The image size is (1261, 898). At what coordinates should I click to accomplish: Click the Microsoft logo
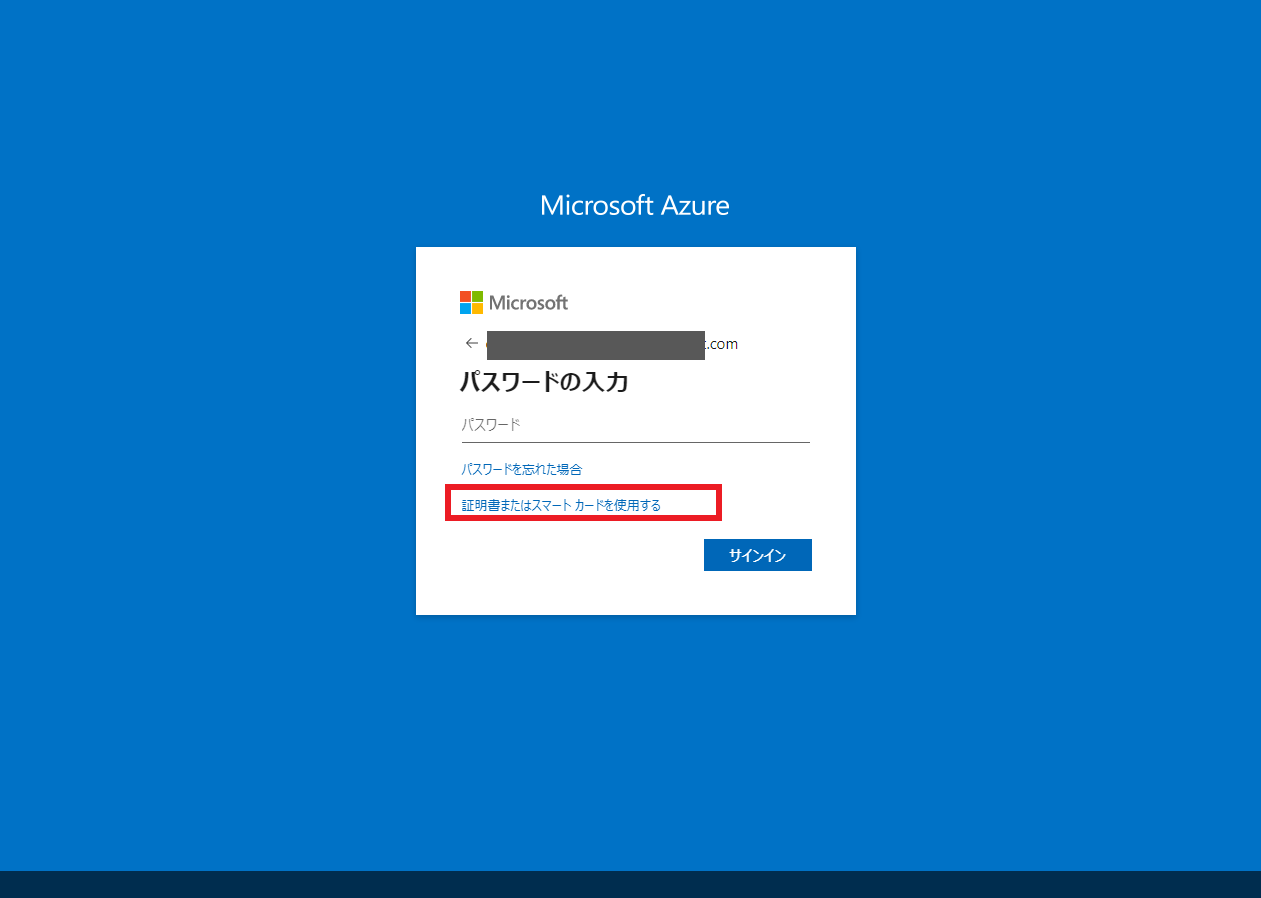coord(514,302)
